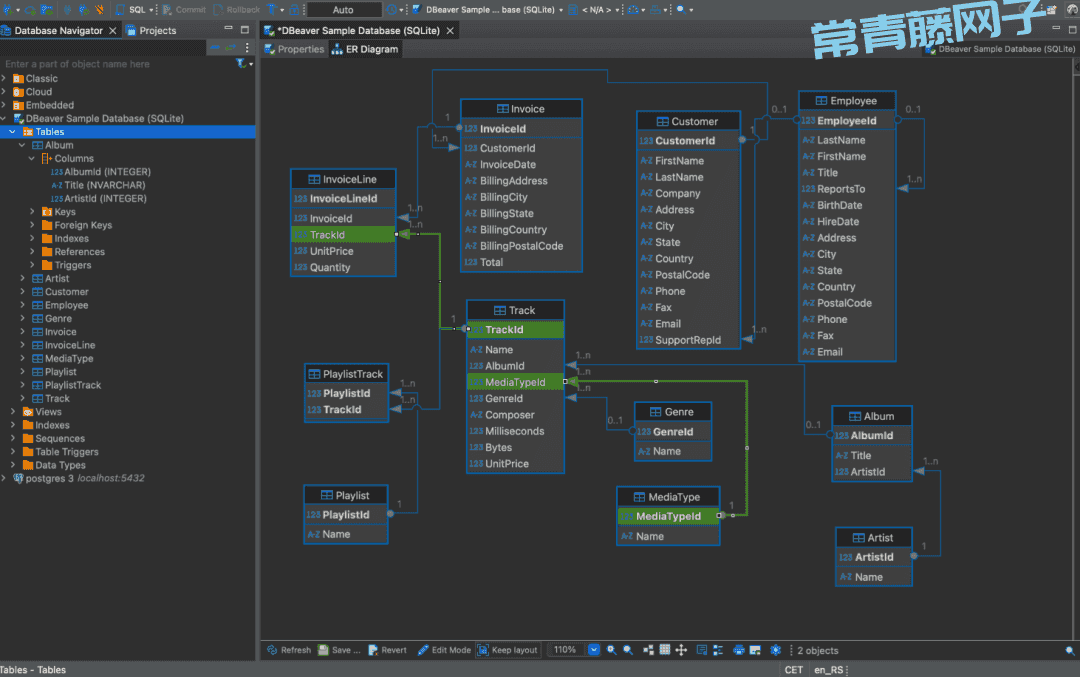Viewport: 1080px width, 677px height.
Task: Click the link with editor arrows icon
Action: (231, 48)
